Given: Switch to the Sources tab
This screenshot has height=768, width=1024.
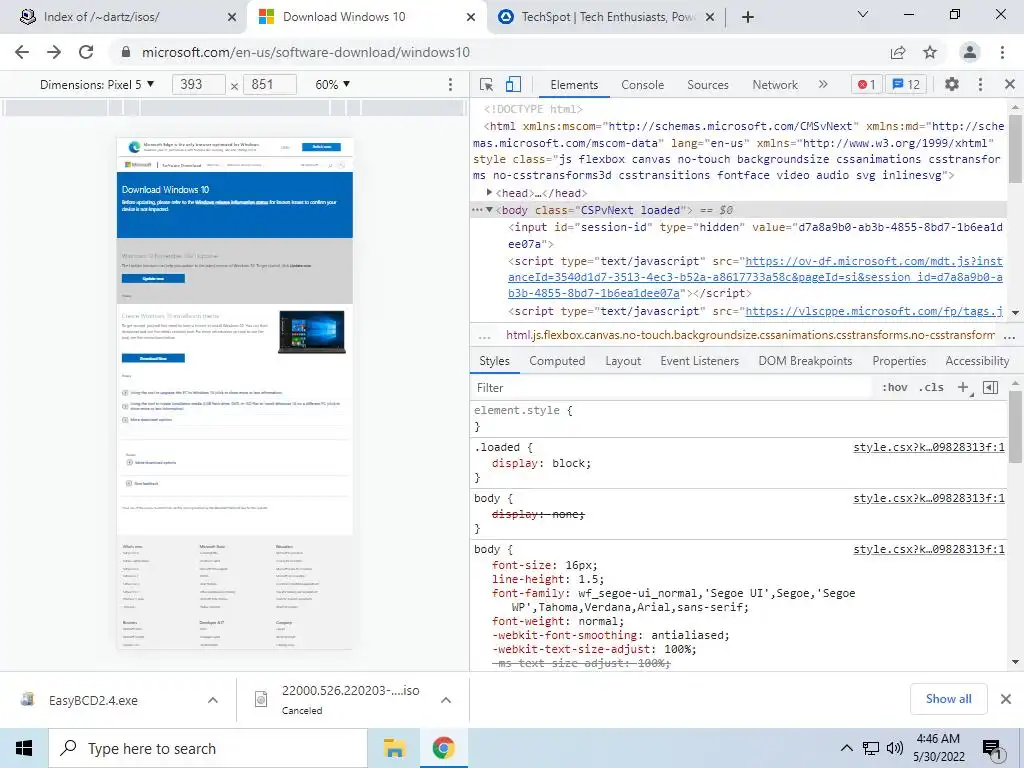Looking at the screenshot, I should pyautogui.click(x=708, y=85).
